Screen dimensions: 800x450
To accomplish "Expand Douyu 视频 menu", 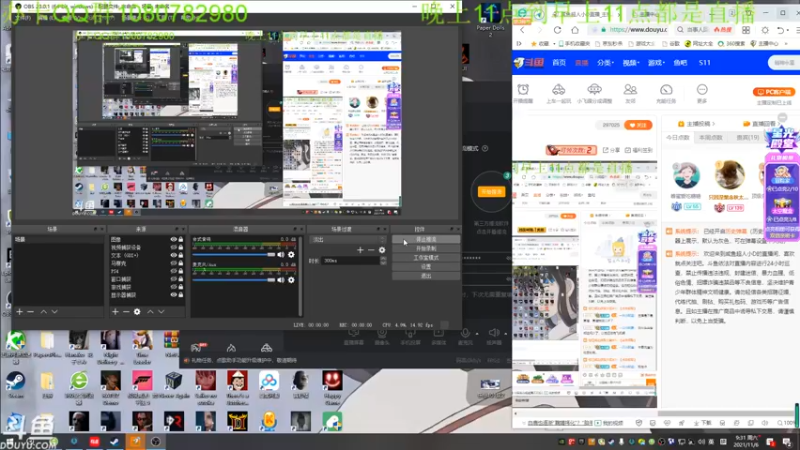I will coord(631,63).
